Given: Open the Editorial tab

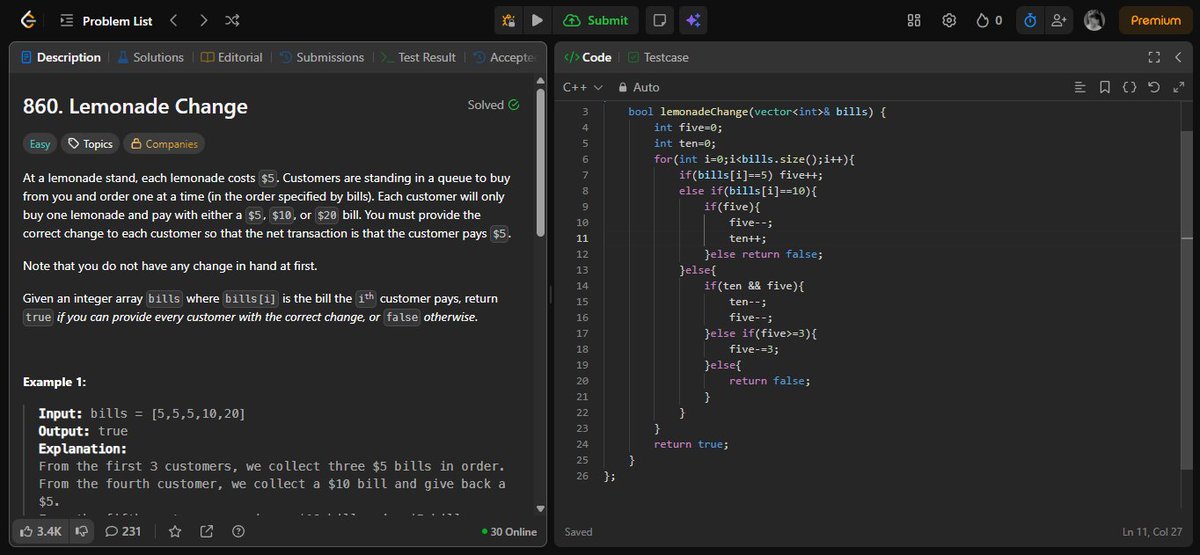Looking at the screenshot, I should pos(231,57).
